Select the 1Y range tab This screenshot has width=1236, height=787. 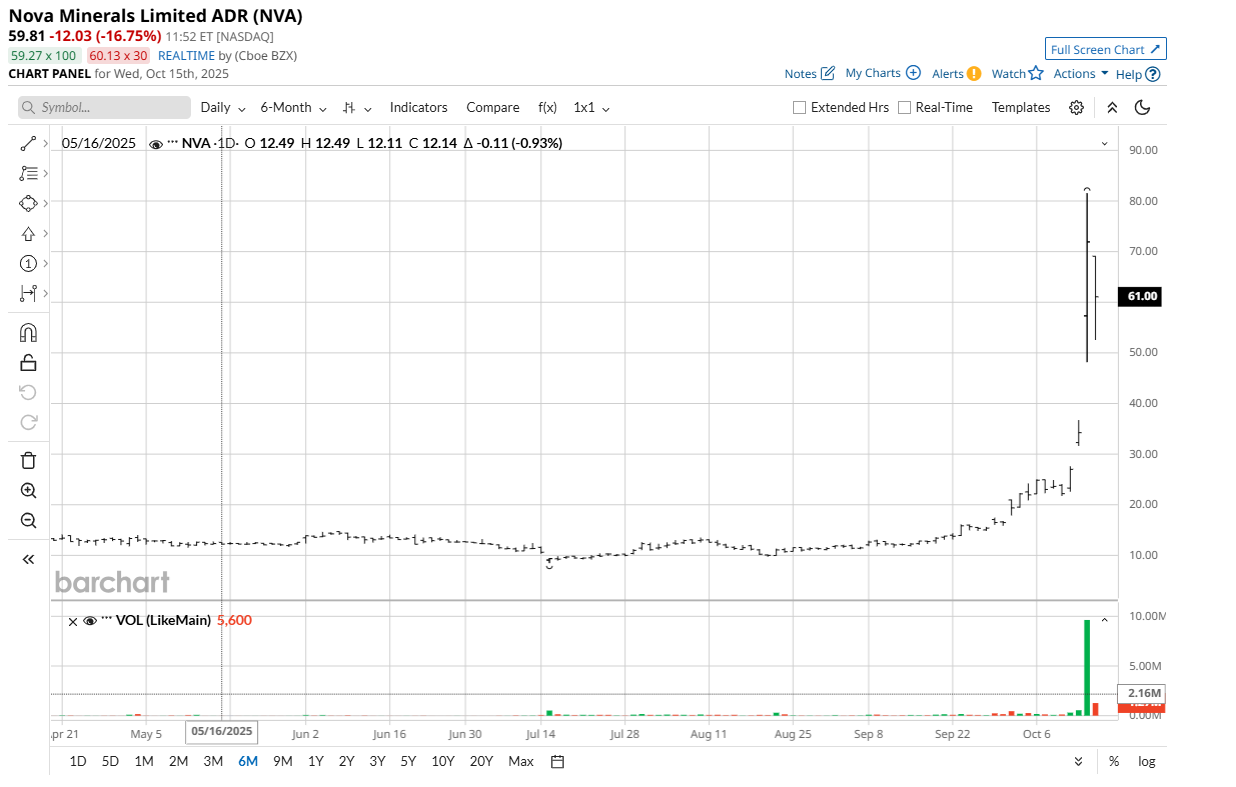[315, 761]
